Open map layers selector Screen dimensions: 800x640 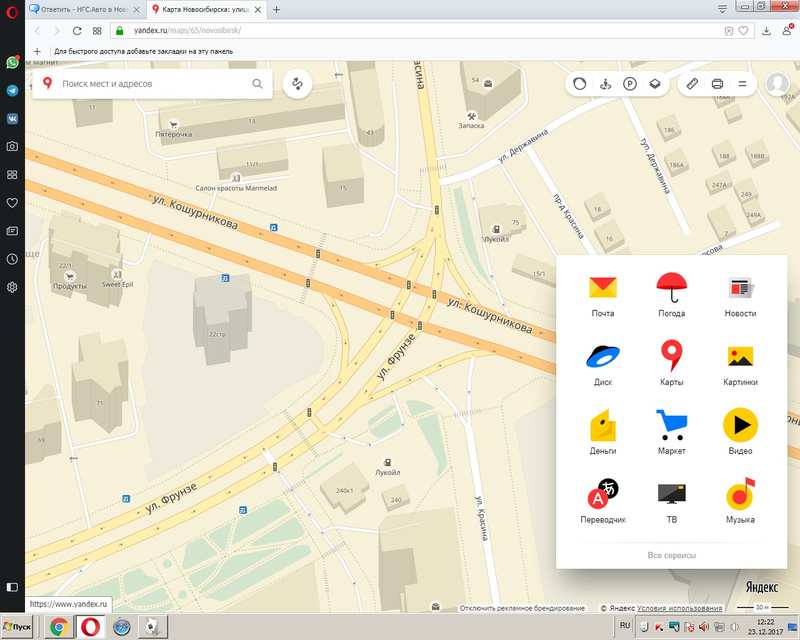pos(655,85)
